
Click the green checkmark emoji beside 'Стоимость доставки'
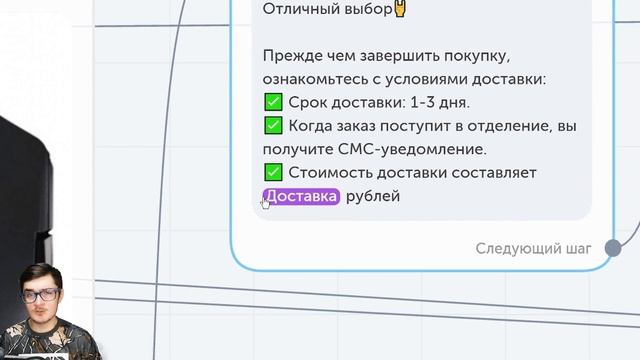[x=273, y=172]
